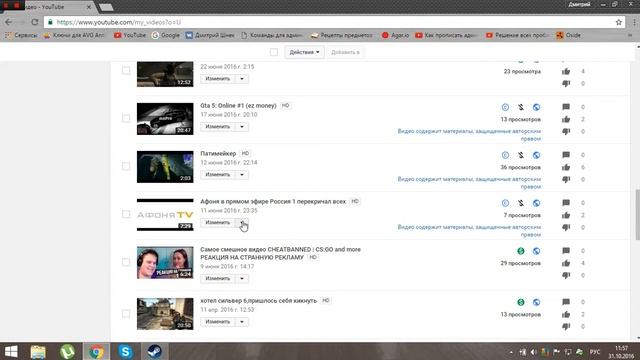Open Steam from the taskbar
Image resolution: width=640 pixels, height=360 pixels.
[154, 351]
